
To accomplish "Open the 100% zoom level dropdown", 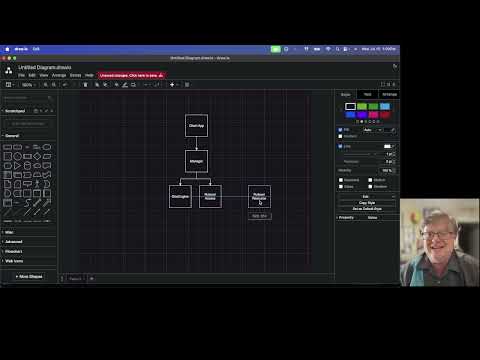I will tap(29, 85).
